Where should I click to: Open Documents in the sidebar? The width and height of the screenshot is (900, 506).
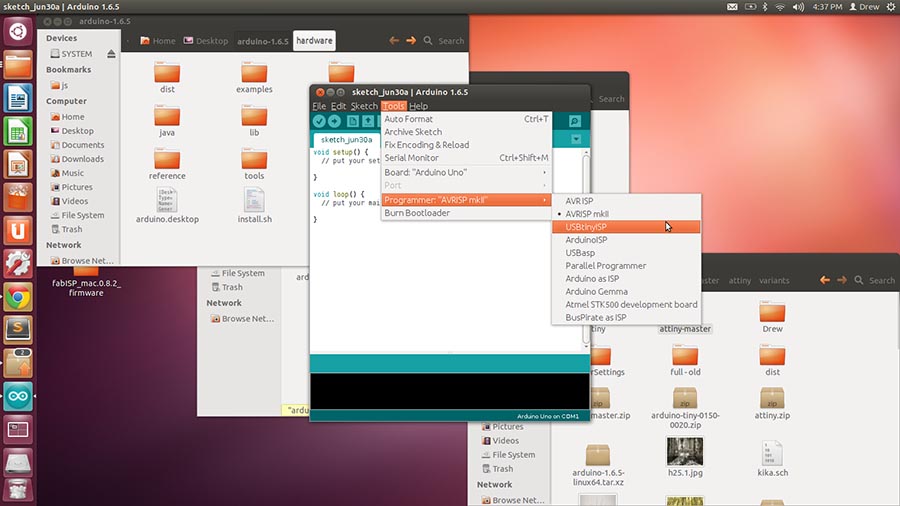(77, 145)
